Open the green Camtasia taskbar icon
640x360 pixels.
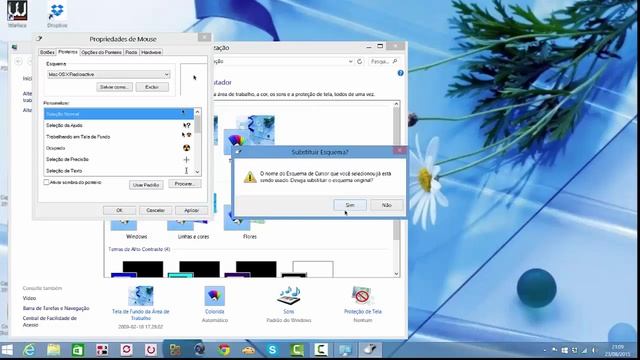pos(297,350)
